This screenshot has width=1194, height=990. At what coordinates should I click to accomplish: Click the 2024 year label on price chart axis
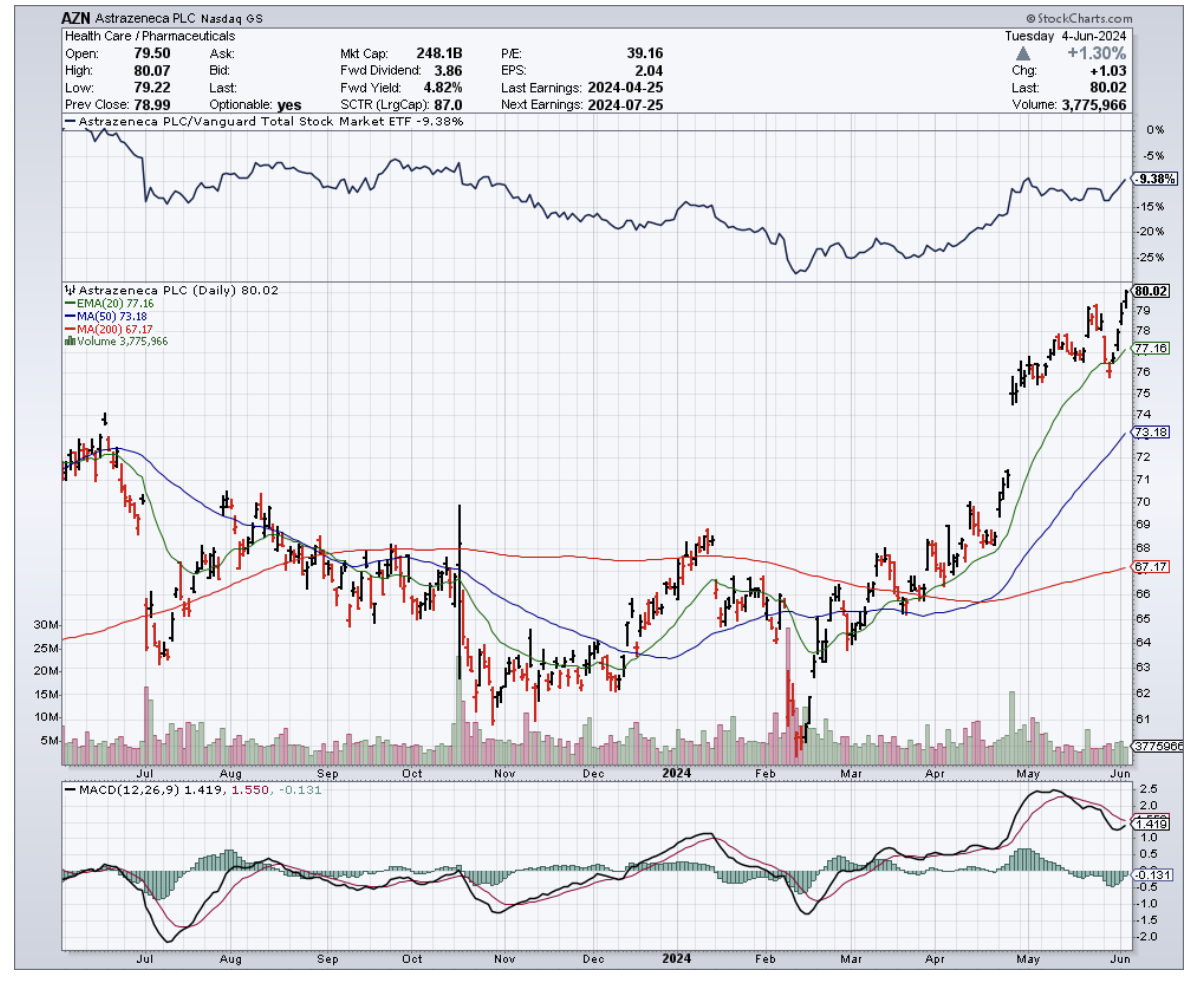[678, 772]
